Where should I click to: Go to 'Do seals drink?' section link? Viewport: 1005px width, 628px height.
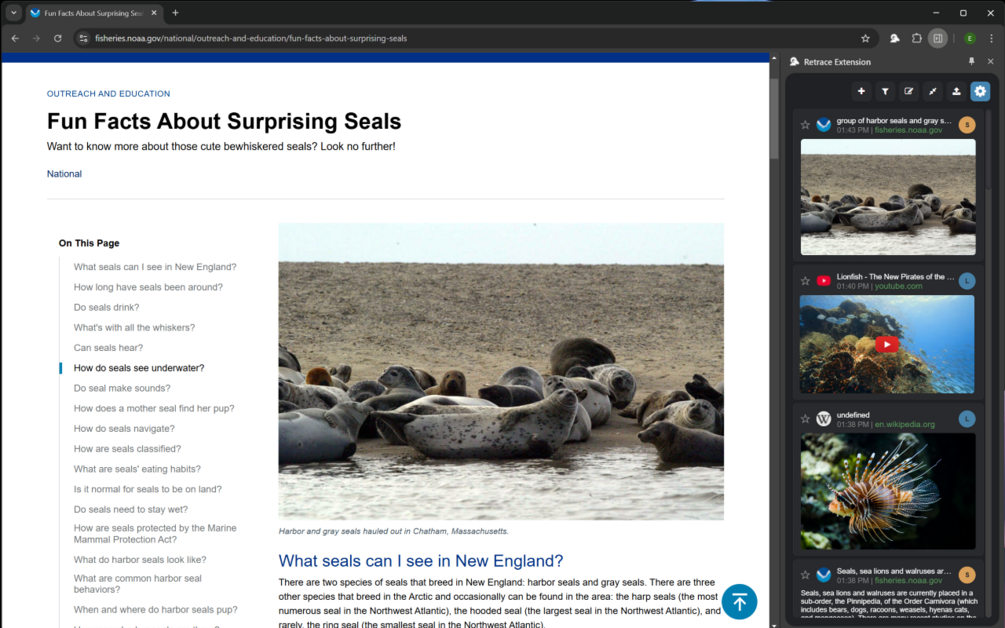tap(106, 307)
